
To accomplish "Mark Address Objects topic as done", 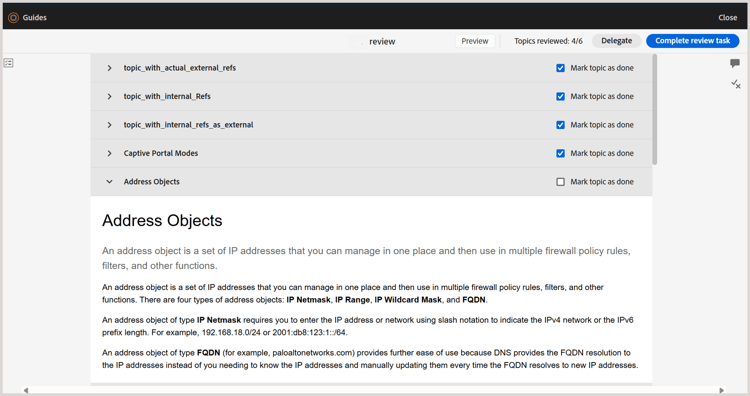I will coord(561,182).
